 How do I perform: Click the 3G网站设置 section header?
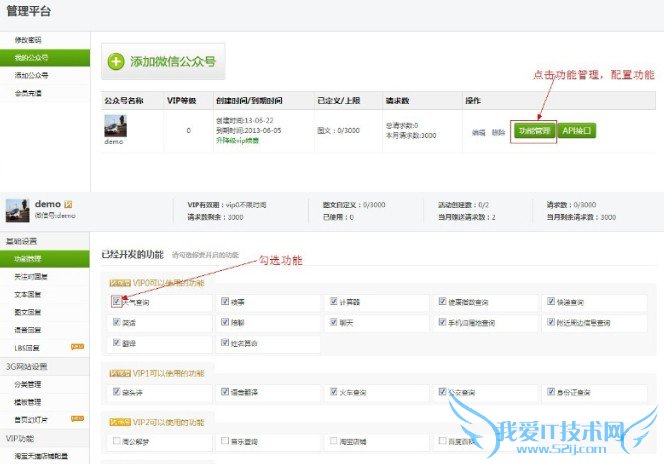pyautogui.click(x=26, y=366)
